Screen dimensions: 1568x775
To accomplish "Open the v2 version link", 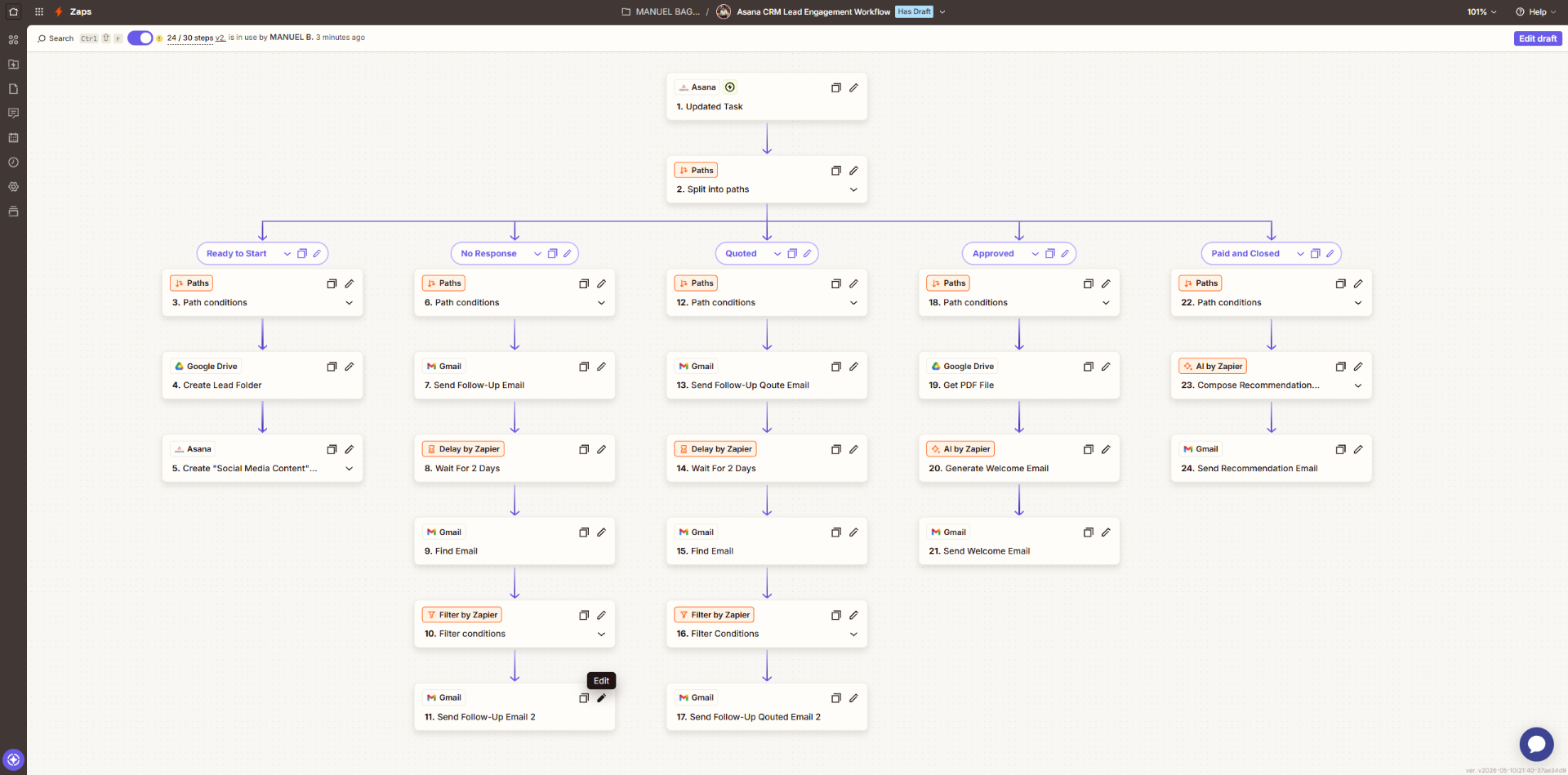I will click(x=220, y=38).
